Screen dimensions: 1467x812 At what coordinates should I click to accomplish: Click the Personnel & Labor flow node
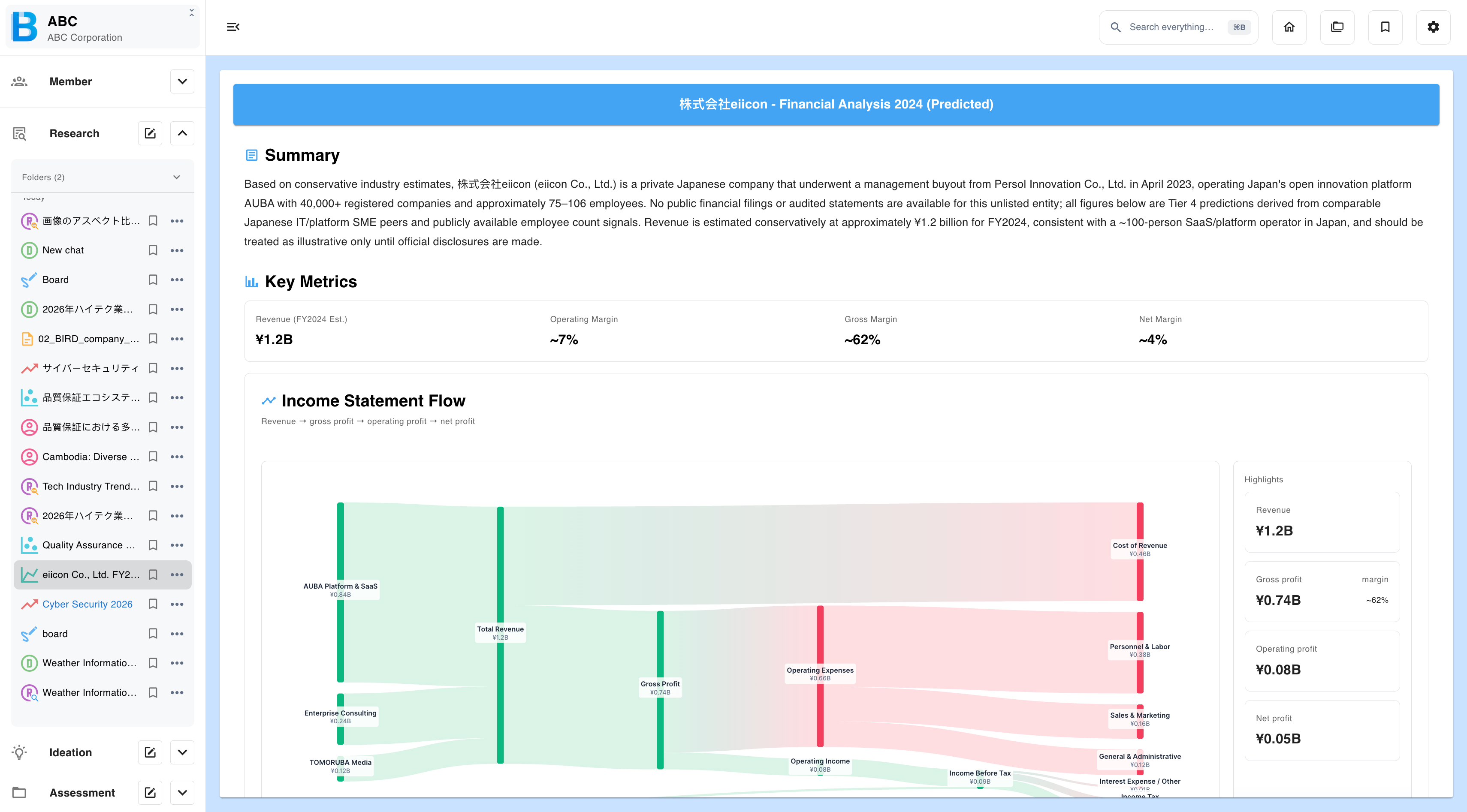pos(1140,652)
